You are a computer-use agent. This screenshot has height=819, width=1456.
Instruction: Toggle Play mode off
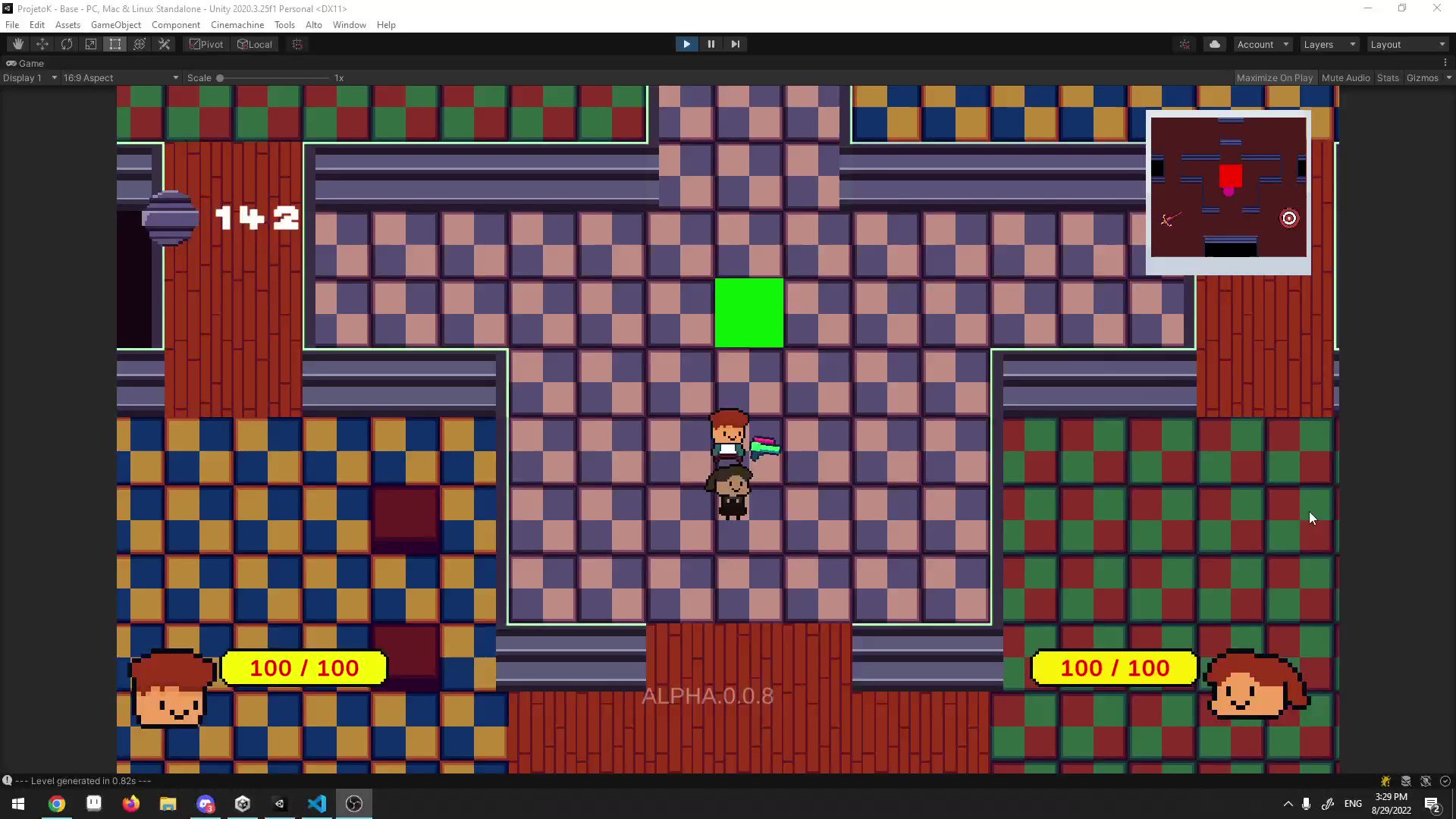pos(686,44)
